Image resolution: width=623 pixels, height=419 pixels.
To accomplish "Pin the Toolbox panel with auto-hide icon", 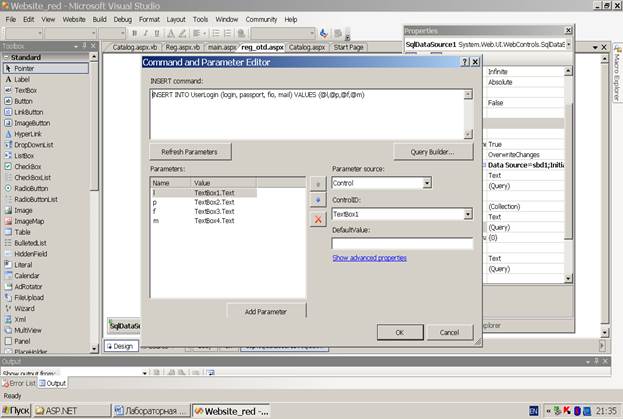I will (84, 46).
